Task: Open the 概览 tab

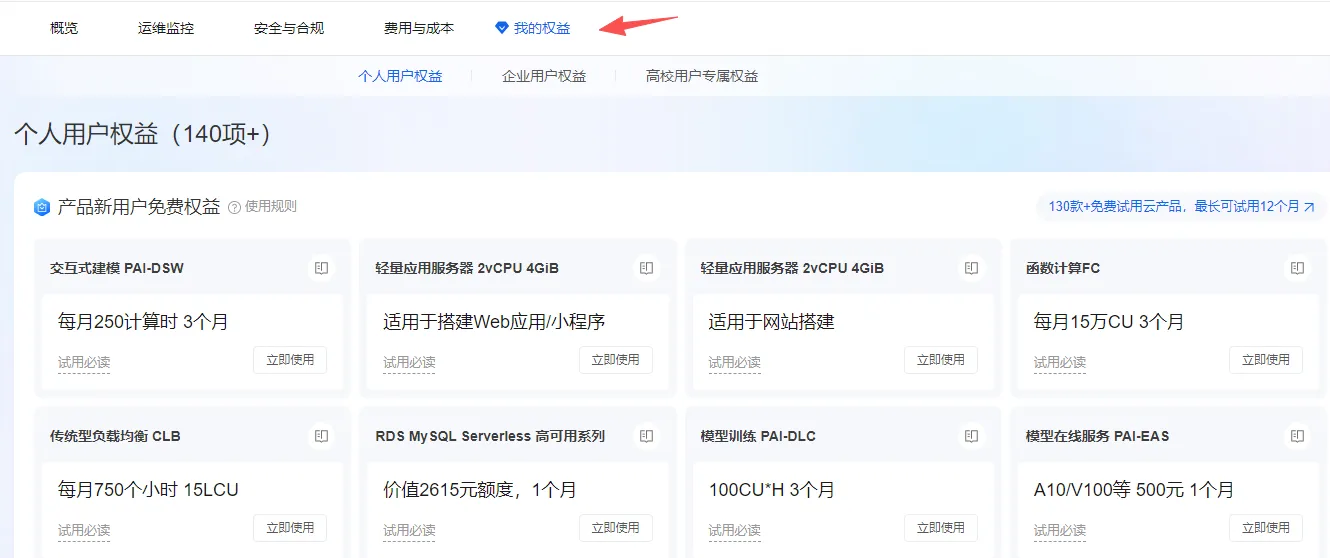Action: pos(64,28)
